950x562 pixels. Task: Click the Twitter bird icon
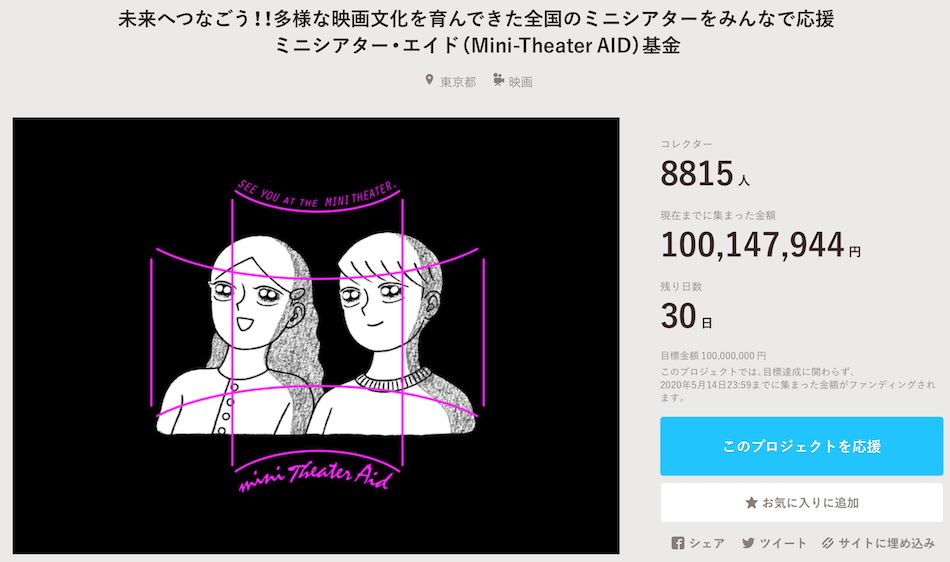pos(748,543)
